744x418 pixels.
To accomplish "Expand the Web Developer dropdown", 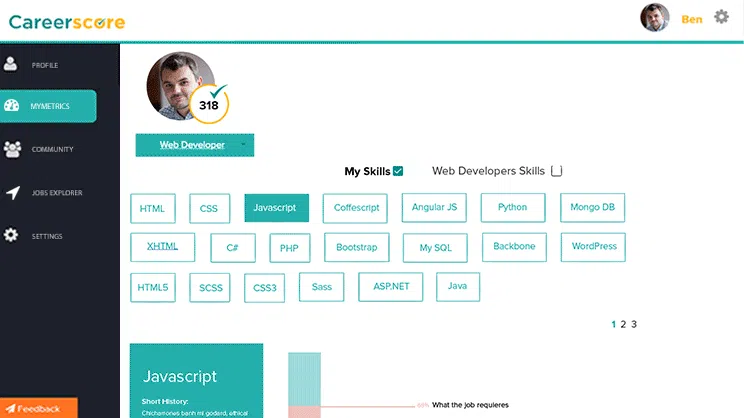I will (x=195, y=145).
